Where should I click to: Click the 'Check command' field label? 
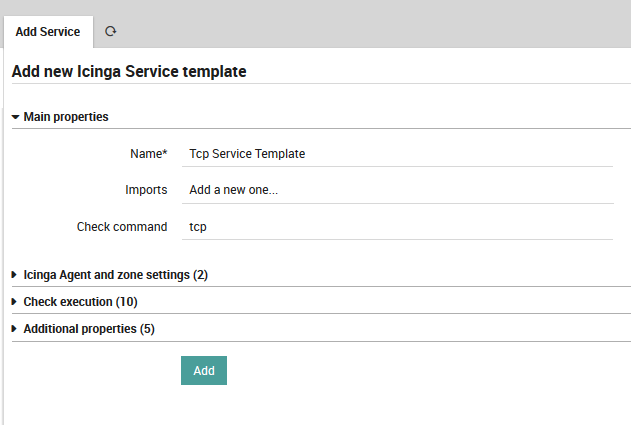122,227
